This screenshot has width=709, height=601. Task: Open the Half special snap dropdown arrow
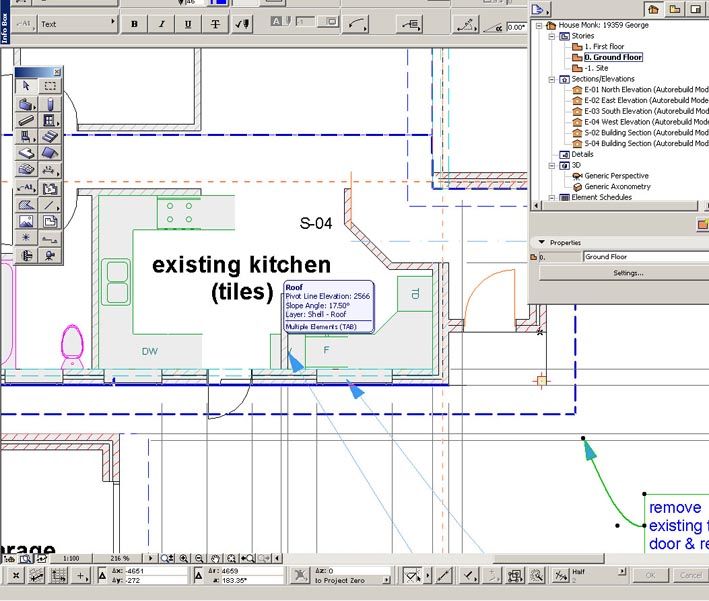(623, 572)
